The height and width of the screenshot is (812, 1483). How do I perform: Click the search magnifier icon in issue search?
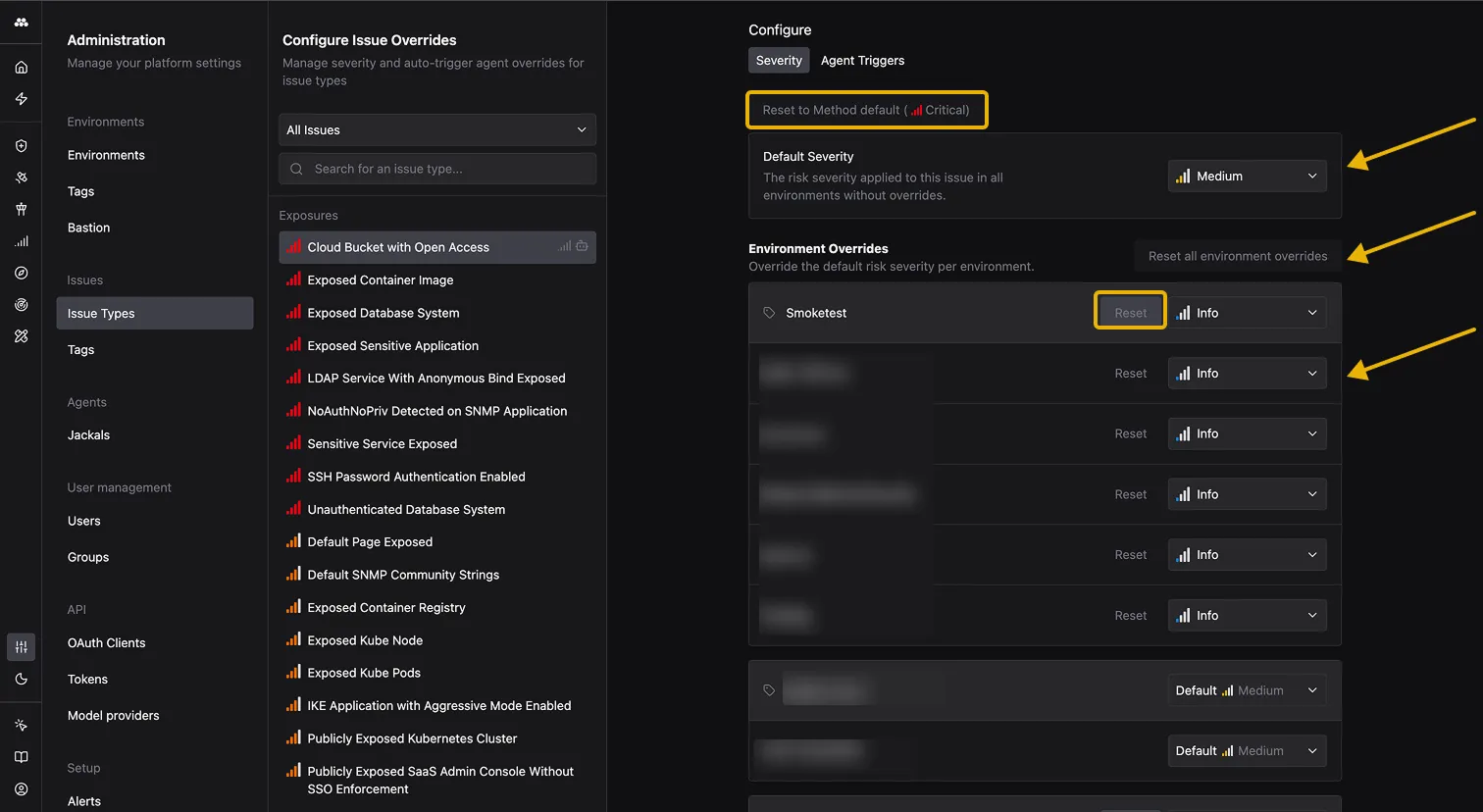(x=296, y=169)
